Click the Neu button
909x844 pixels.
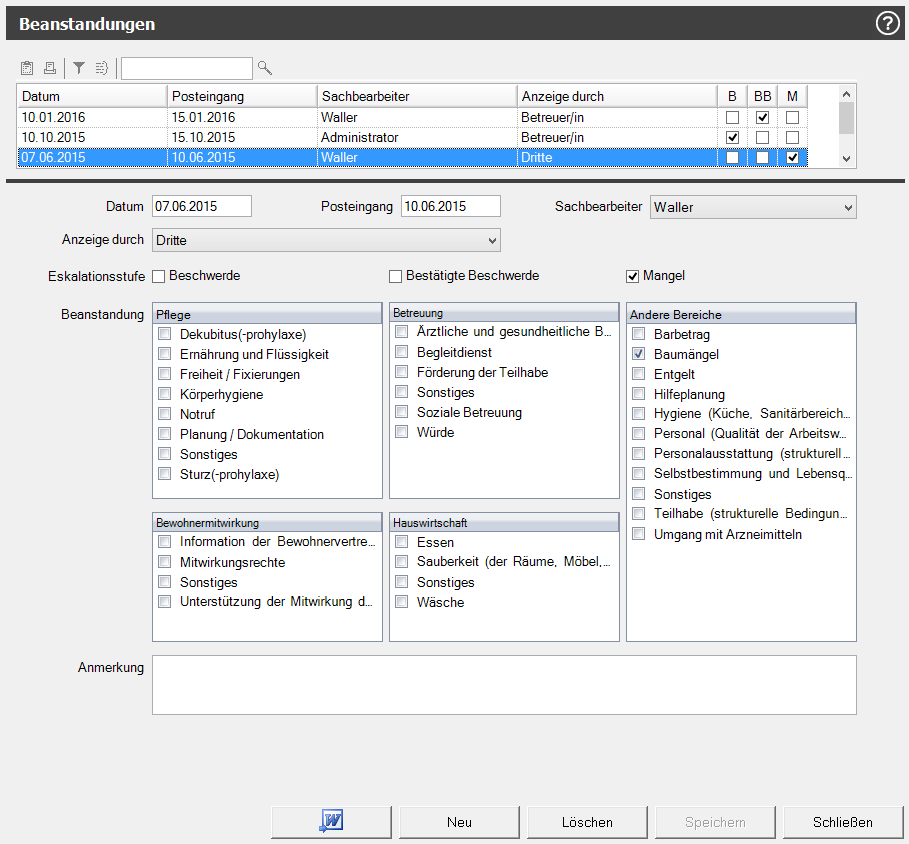[459, 822]
